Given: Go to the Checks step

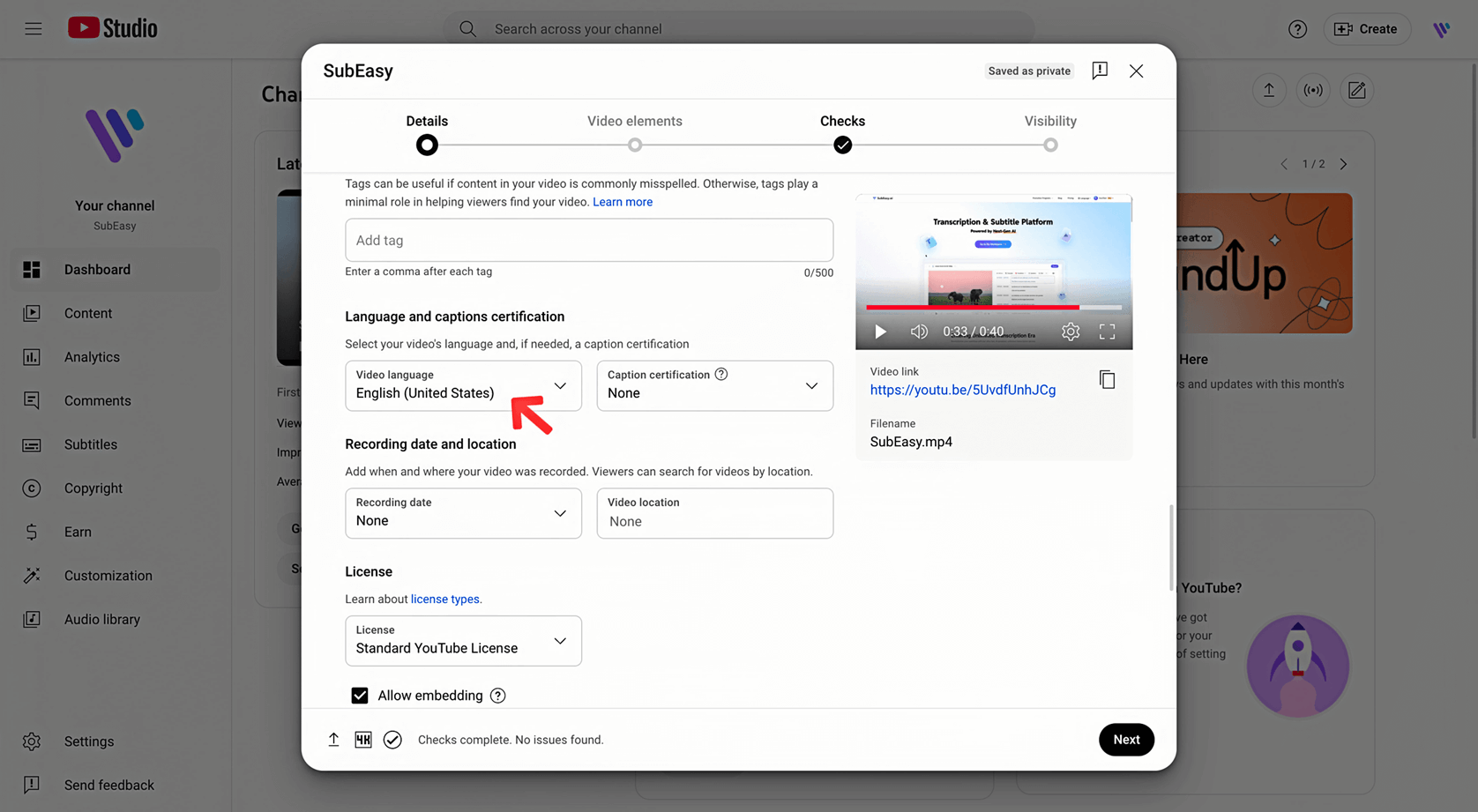Looking at the screenshot, I should [843, 133].
